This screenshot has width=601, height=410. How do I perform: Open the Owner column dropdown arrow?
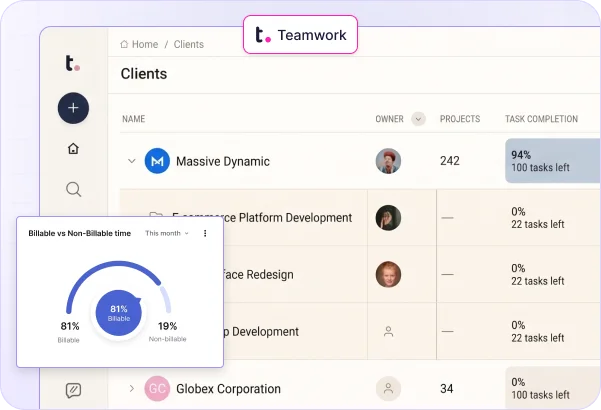pyautogui.click(x=419, y=119)
